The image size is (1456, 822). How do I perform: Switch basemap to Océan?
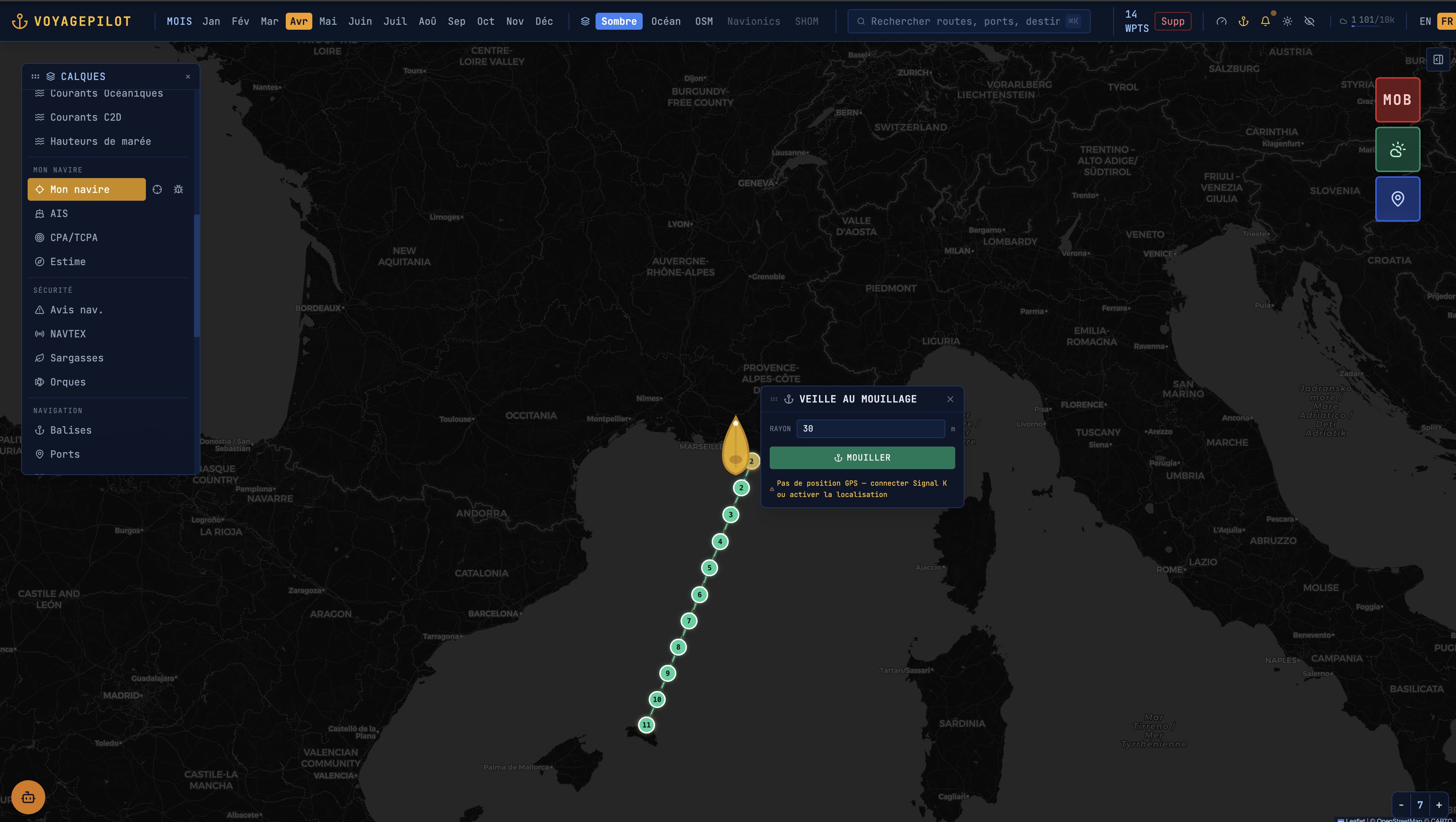(665, 22)
